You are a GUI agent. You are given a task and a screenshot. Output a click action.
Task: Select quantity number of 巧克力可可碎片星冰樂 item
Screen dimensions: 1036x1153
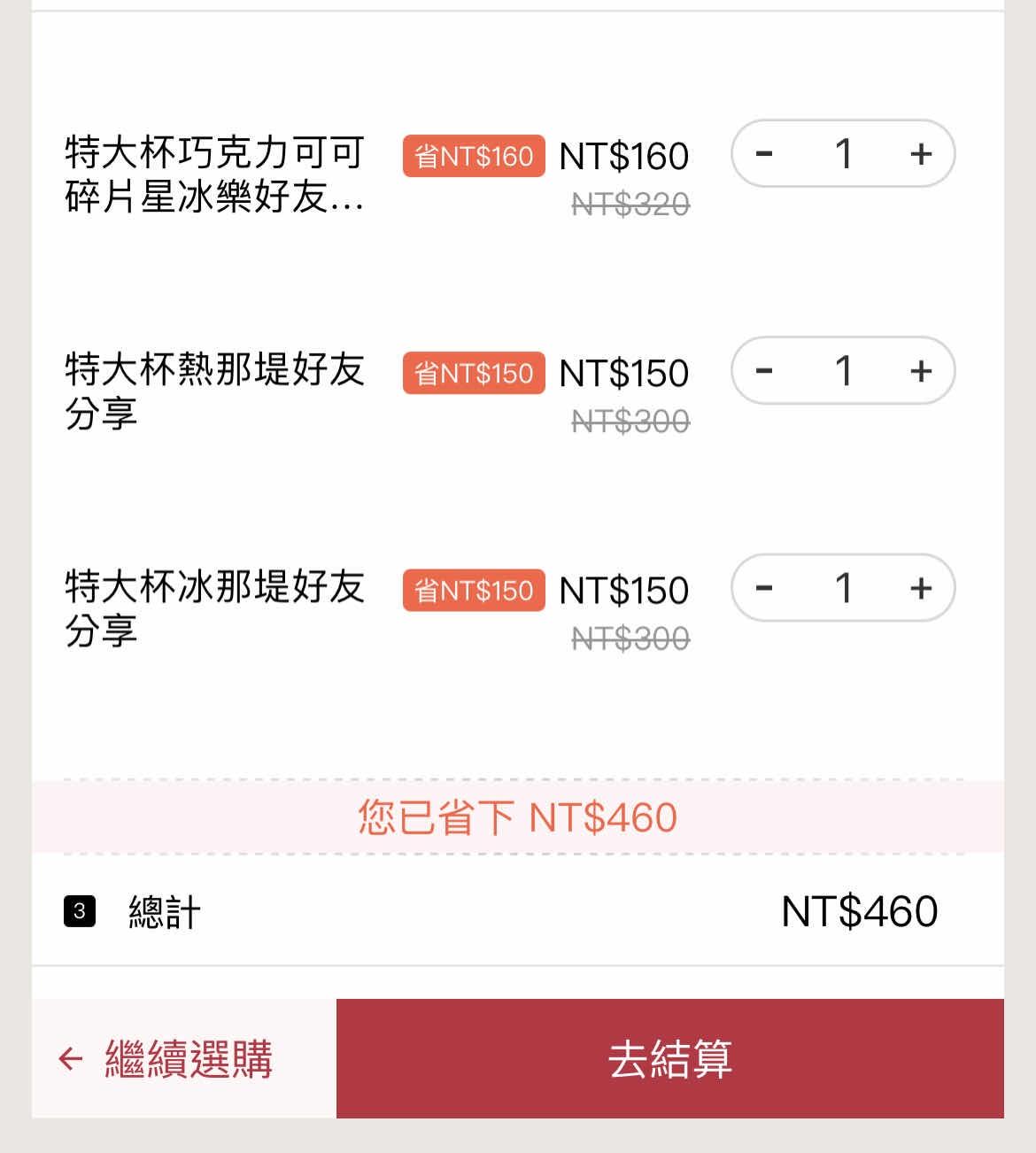(x=843, y=154)
